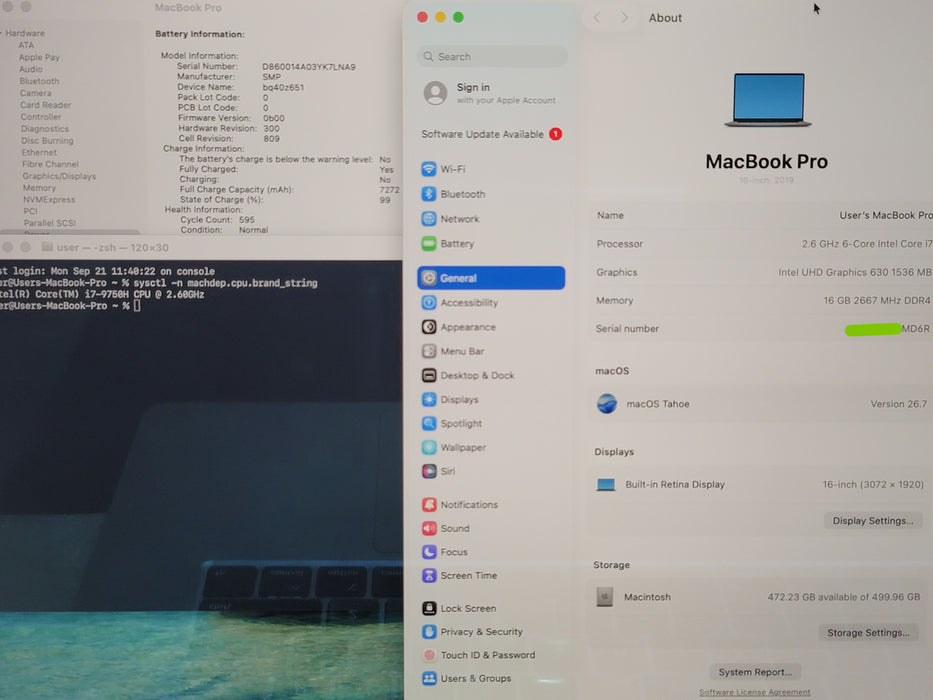The height and width of the screenshot is (700, 933).
Task: Select Audio in the Hardware list
Action: point(31,69)
